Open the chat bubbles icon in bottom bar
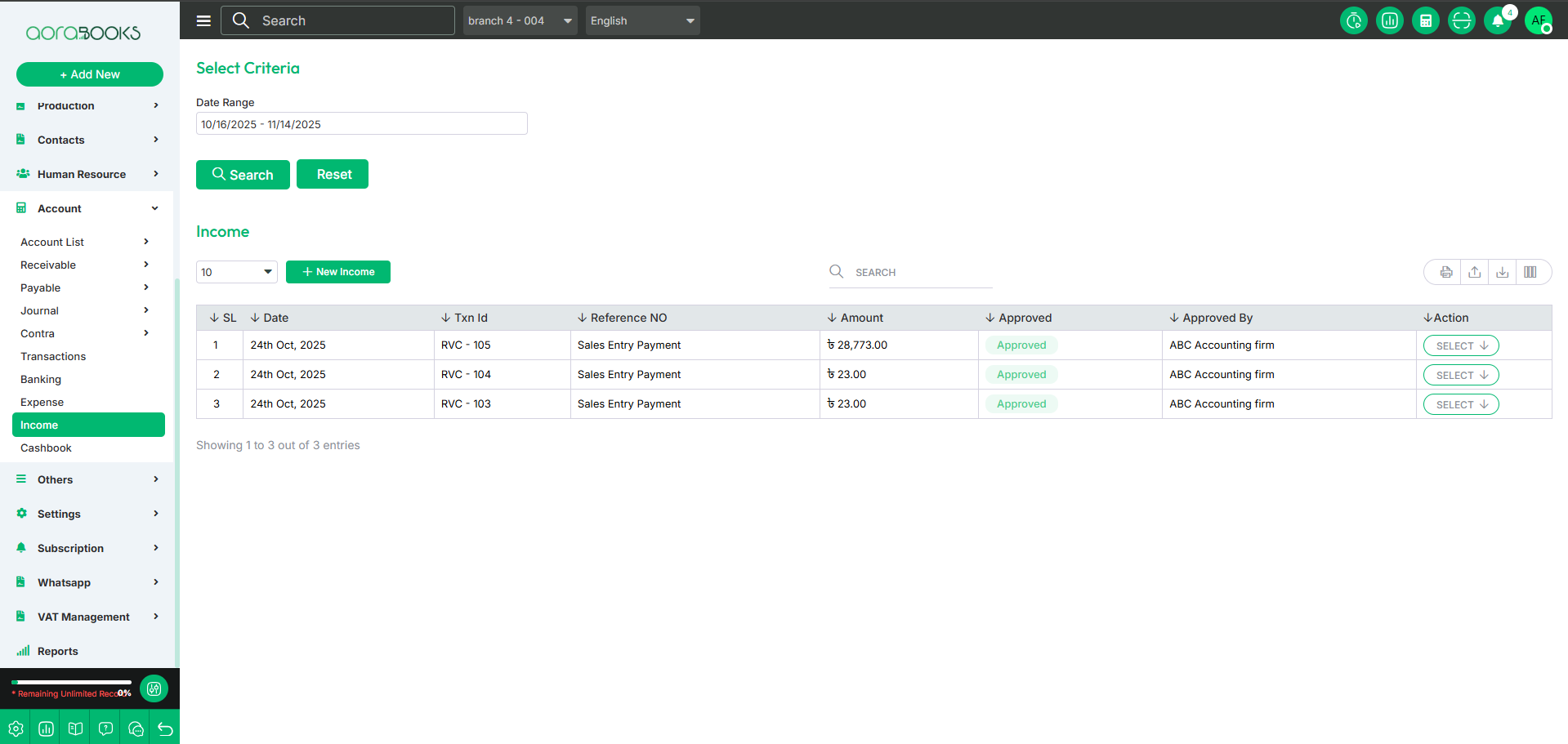1568x744 pixels. [136, 728]
